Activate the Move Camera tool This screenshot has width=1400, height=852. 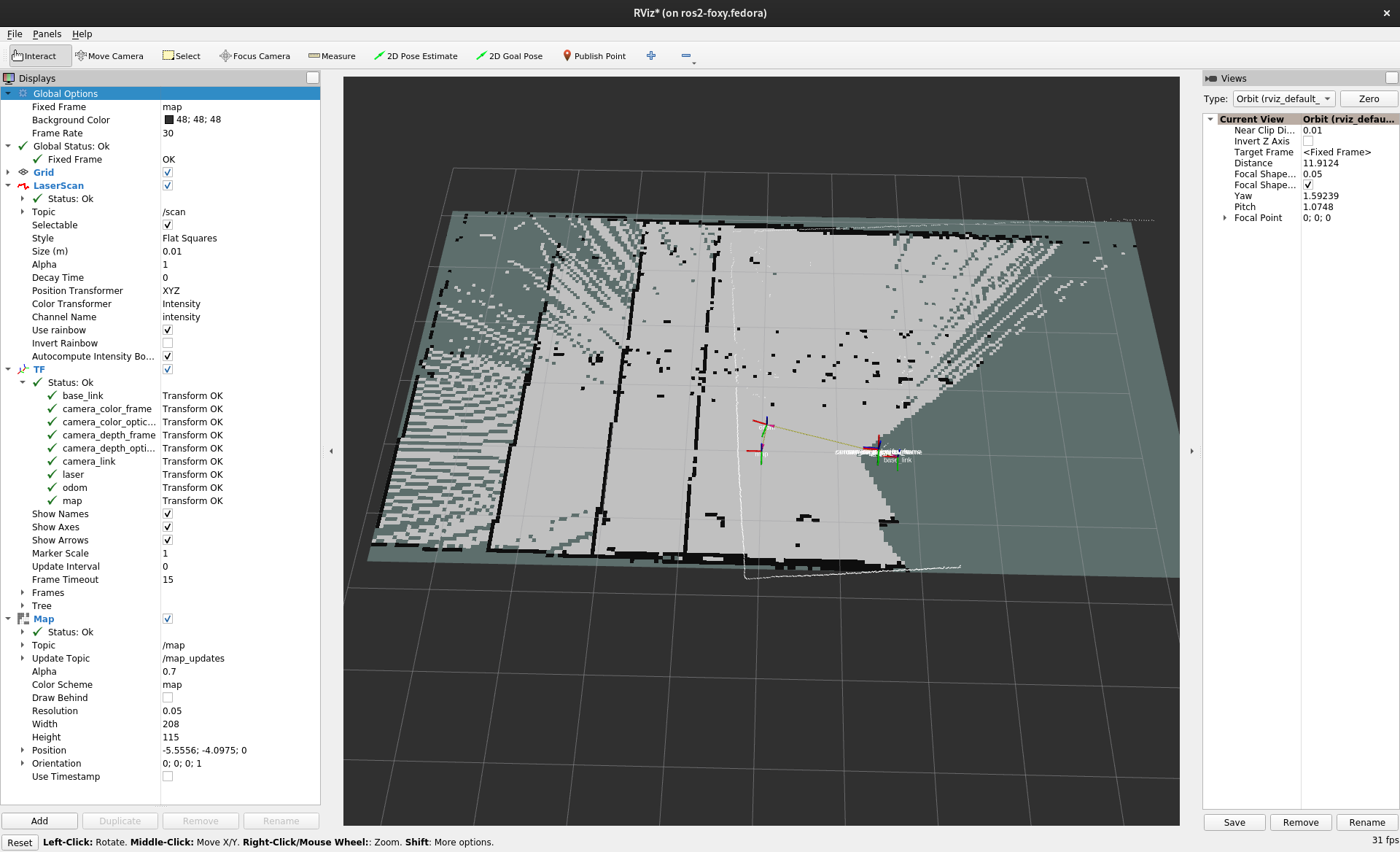coord(109,55)
